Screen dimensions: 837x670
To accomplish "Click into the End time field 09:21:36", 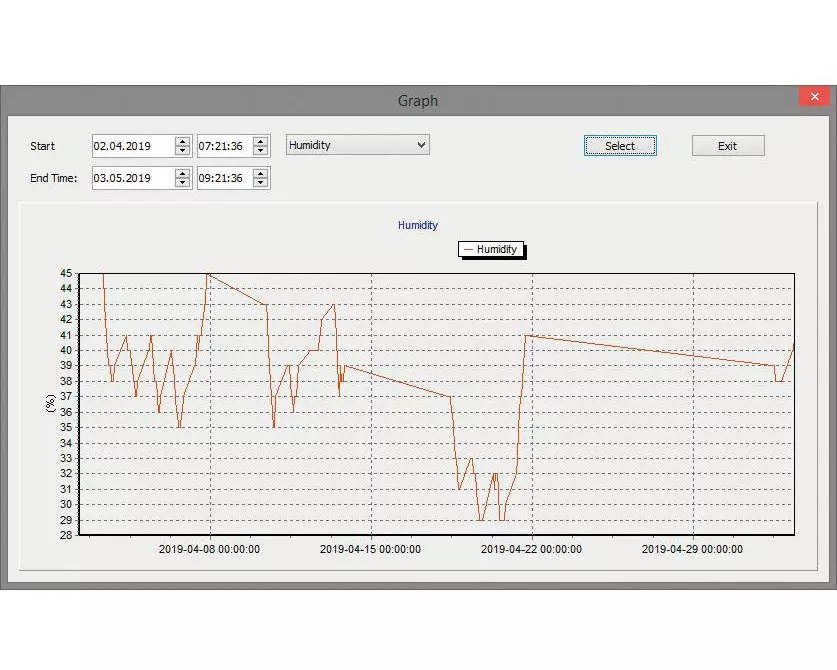I will (x=224, y=178).
